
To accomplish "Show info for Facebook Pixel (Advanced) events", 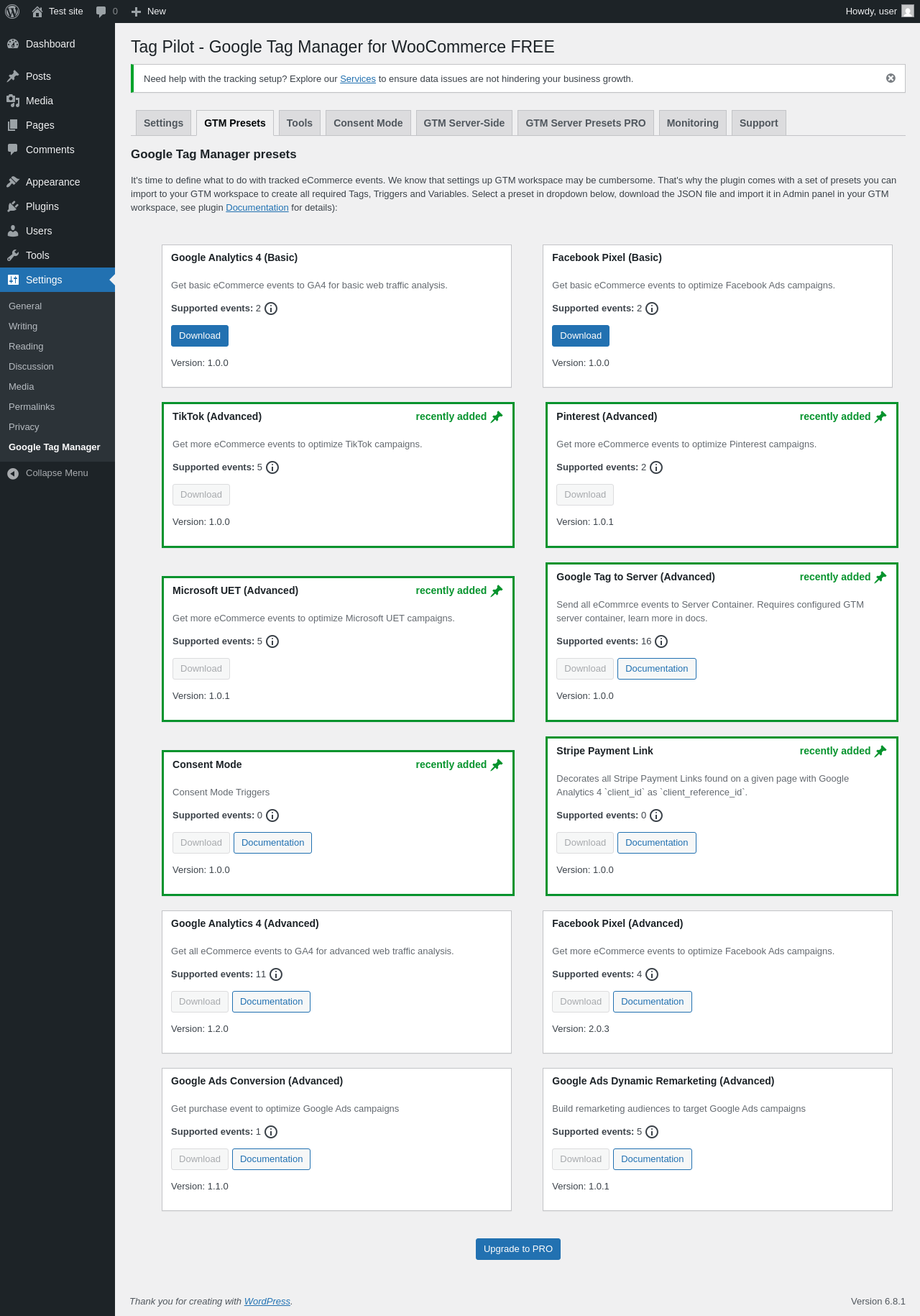I will (652, 974).
